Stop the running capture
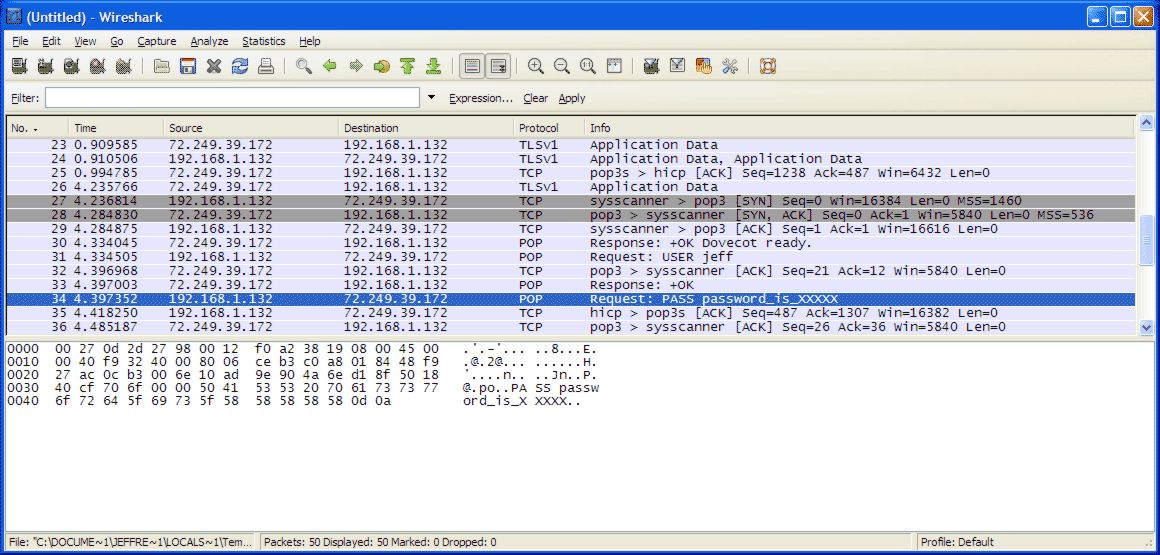The height and width of the screenshot is (555, 1160). point(97,67)
